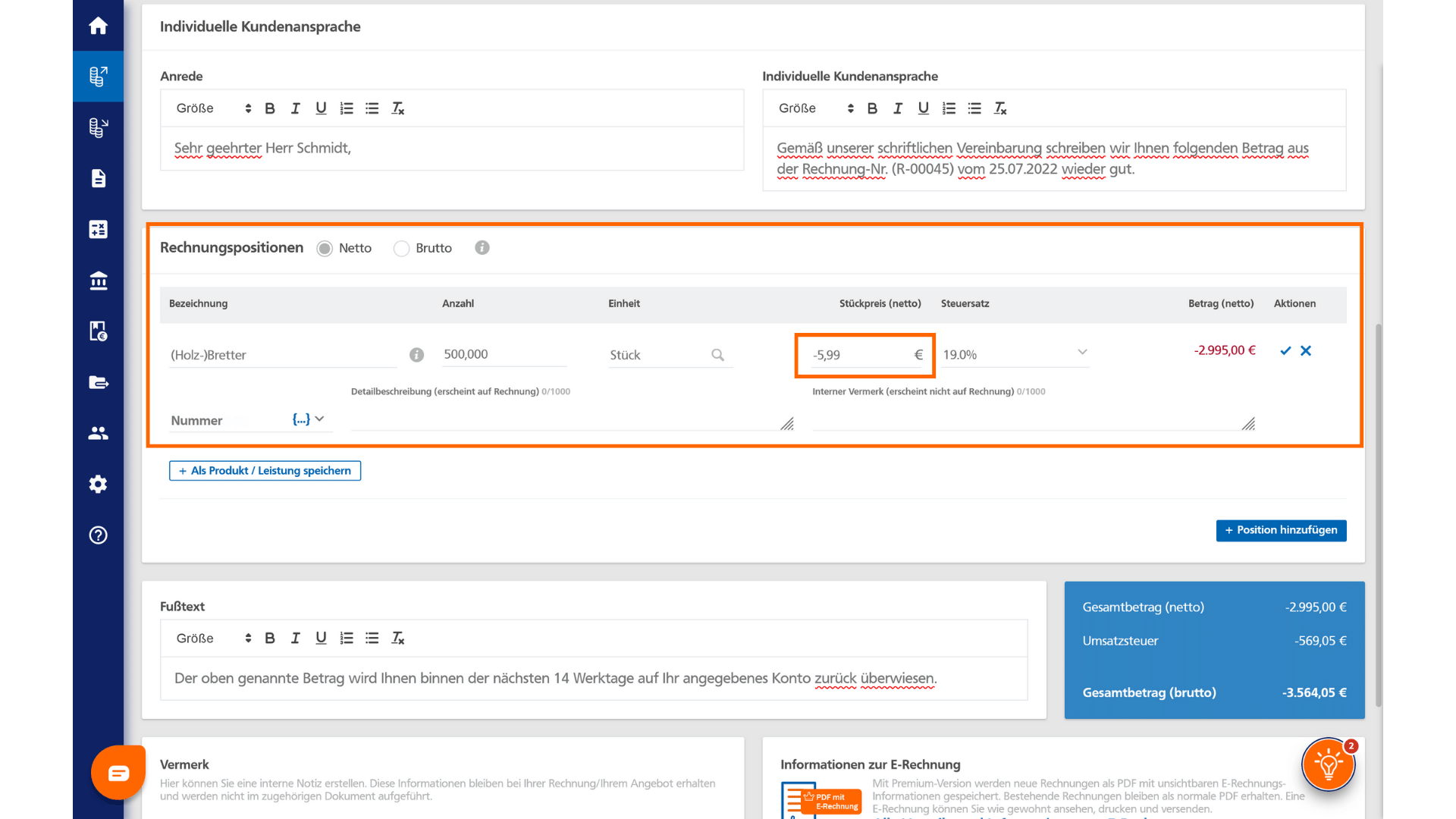Viewport: 1456px width, 819px height.
Task: Search units with Einheit magnifier icon
Action: [717, 355]
